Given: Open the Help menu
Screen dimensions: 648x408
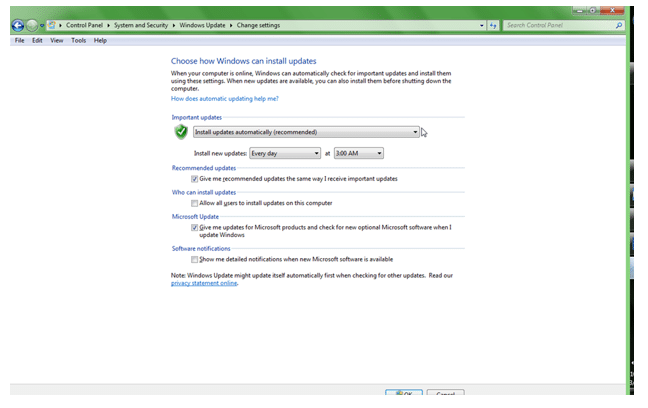Looking at the screenshot, I should [100, 41].
